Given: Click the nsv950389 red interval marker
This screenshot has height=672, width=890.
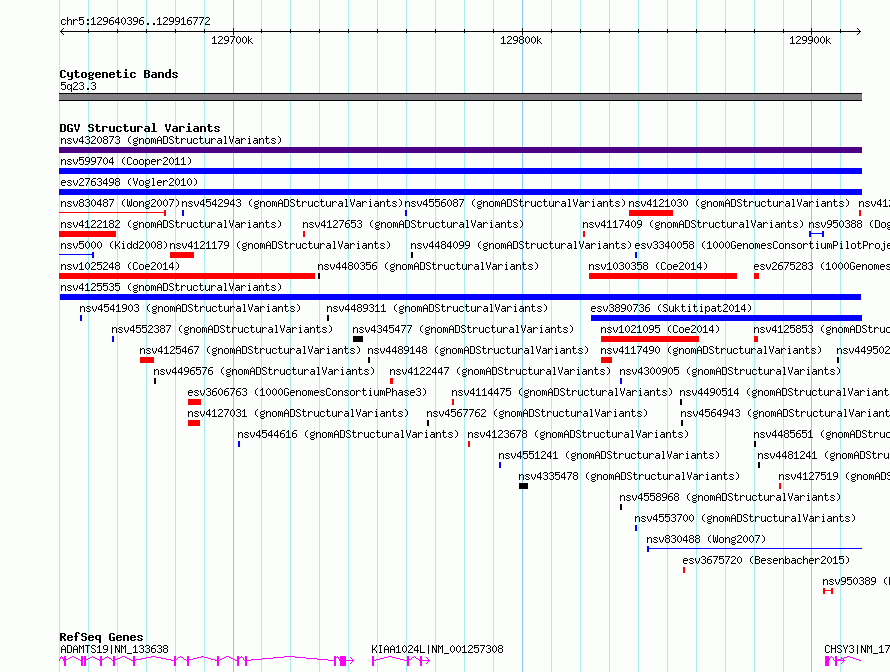Looking at the screenshot, I should point(828,591).
